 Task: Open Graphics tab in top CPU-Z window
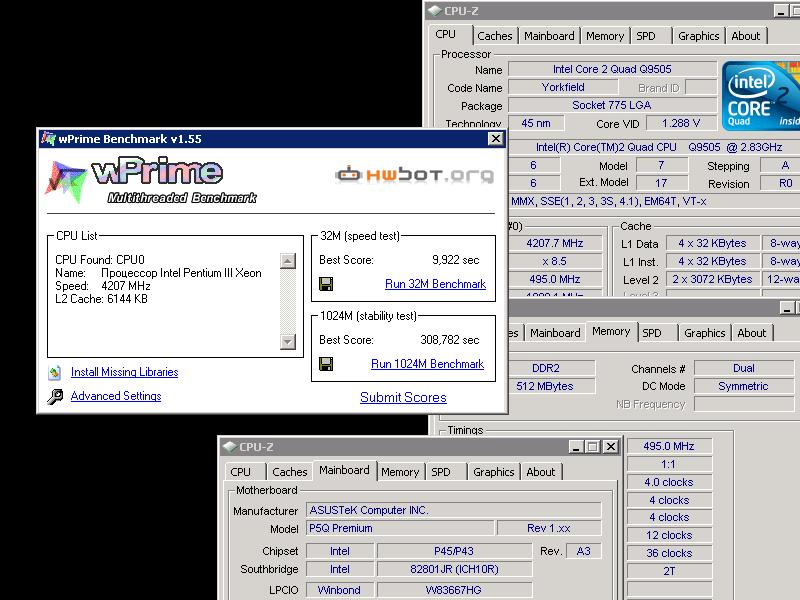[698, 36]
